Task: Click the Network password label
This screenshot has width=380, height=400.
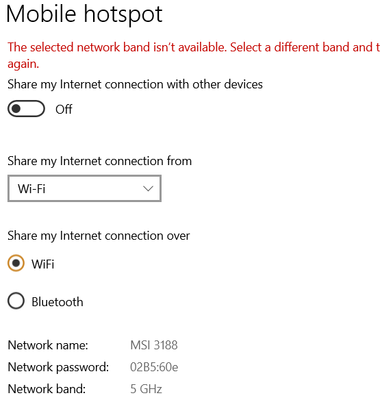Action: tap(58, 367)
